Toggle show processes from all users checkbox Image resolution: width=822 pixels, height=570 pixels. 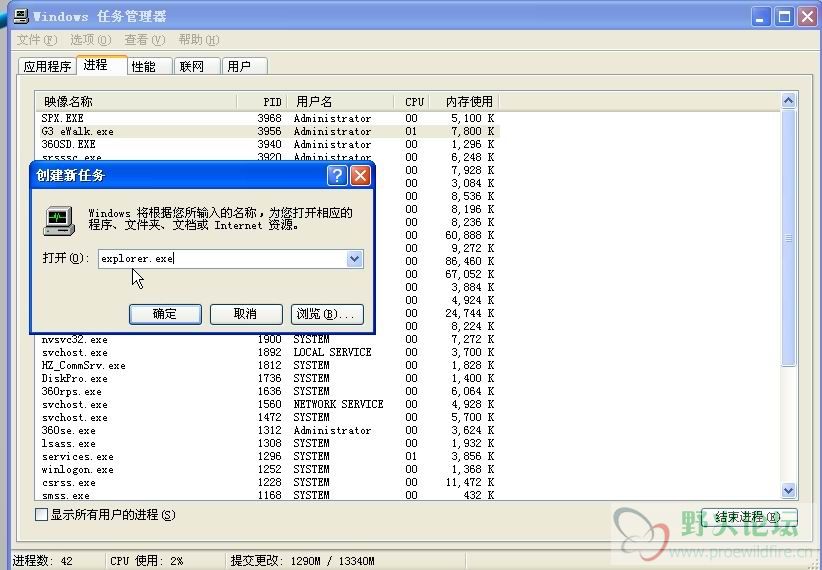pos(41,514)
